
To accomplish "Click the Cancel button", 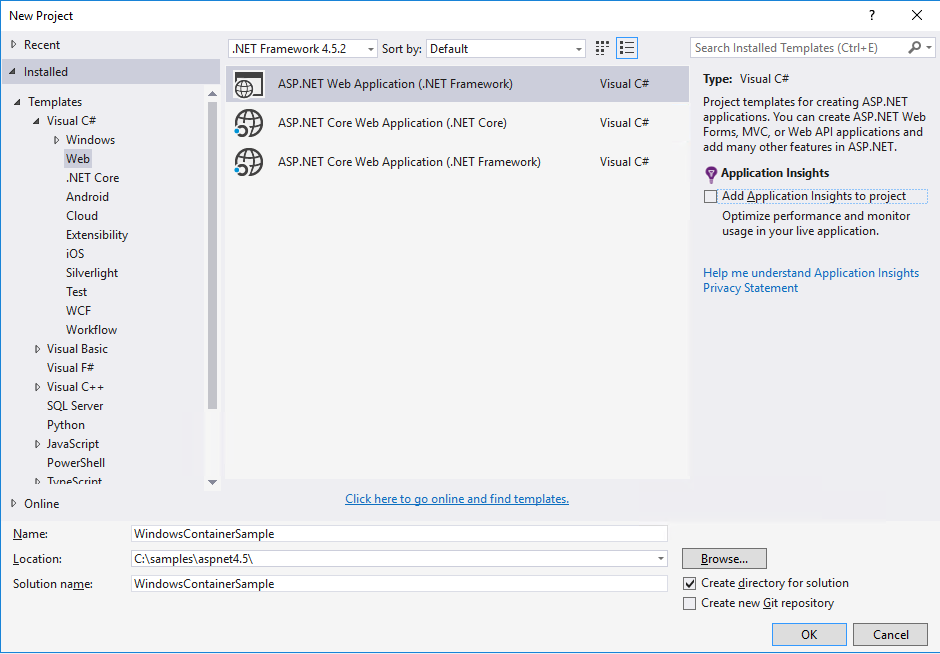I will point(890,634).
